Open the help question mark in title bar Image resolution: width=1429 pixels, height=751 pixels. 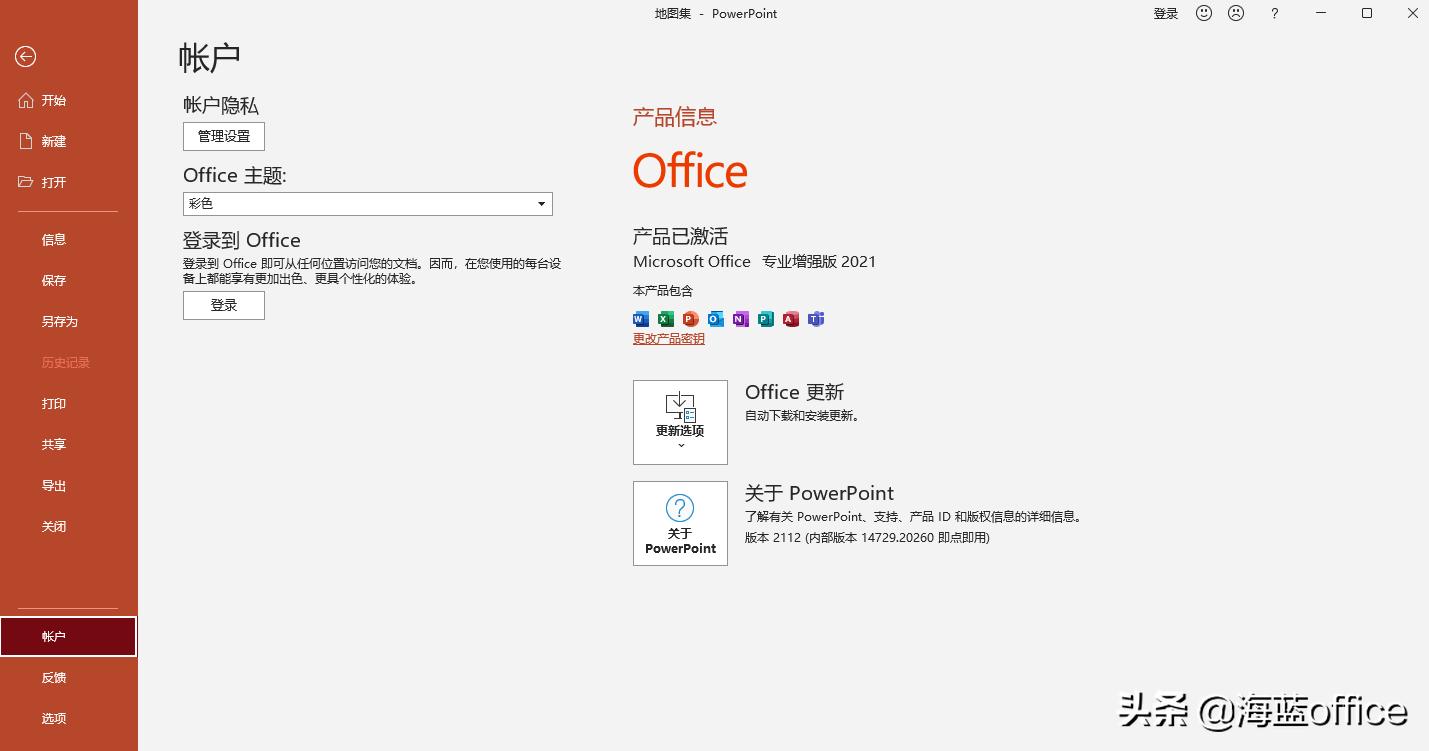tap(1273, 13)
